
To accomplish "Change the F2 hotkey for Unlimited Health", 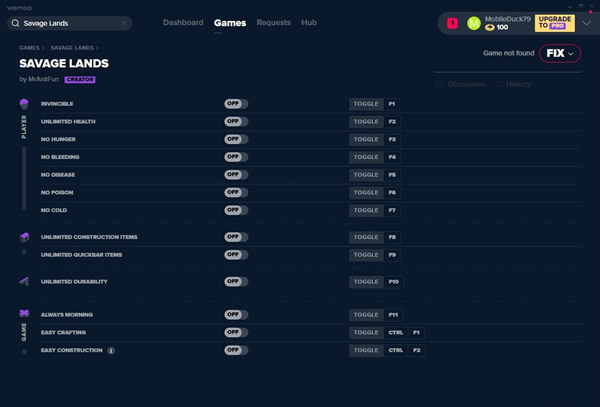I will [392, 122].
